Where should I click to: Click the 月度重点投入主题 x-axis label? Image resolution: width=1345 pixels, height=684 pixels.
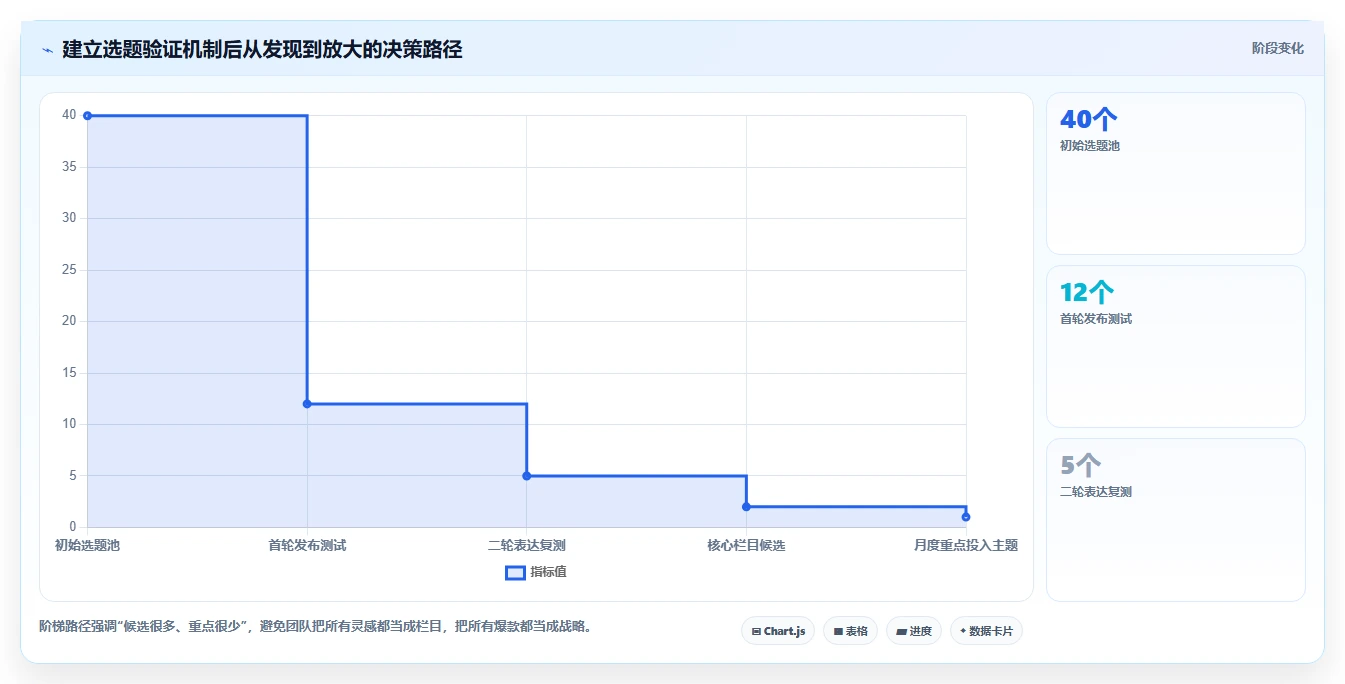[966, 546]
